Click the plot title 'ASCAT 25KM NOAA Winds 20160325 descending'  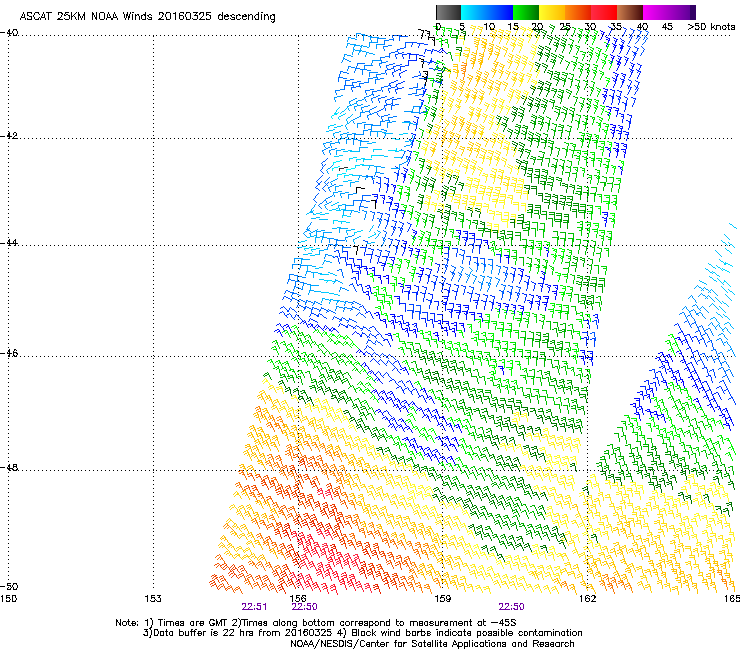[x=147, y=17]
